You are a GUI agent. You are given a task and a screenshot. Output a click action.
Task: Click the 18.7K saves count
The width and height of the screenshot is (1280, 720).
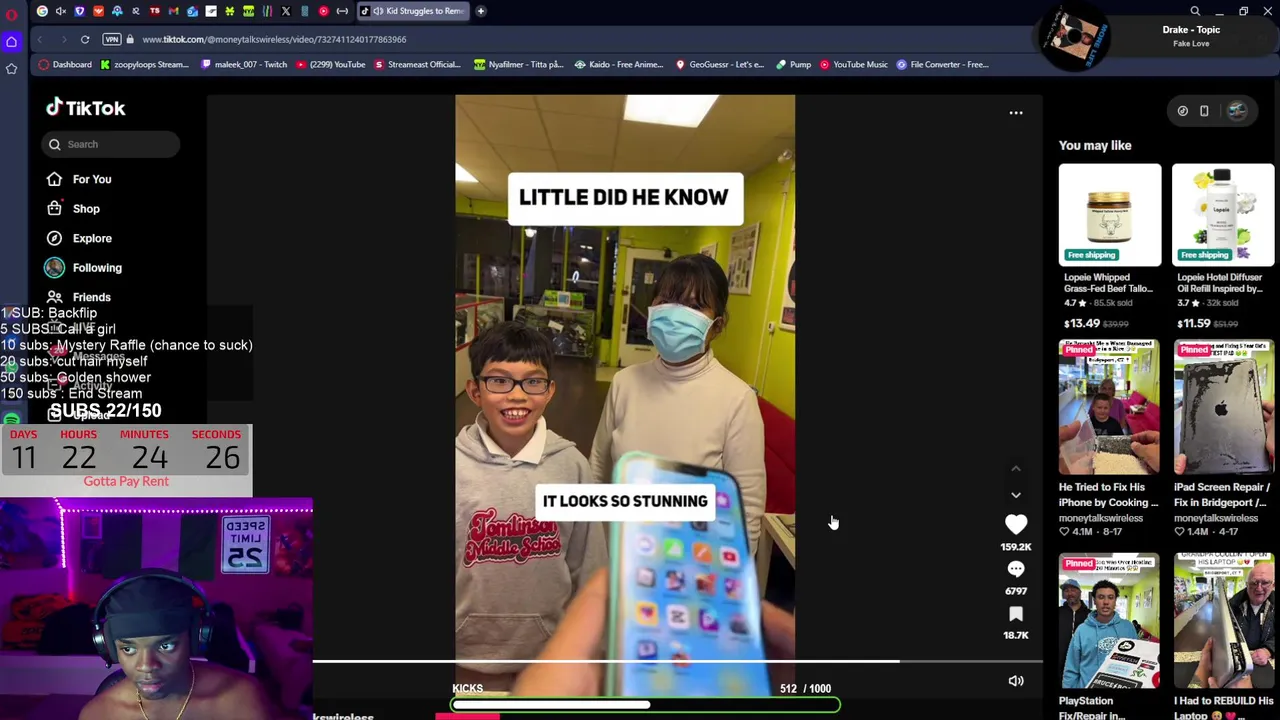(x=1016, y=636)
